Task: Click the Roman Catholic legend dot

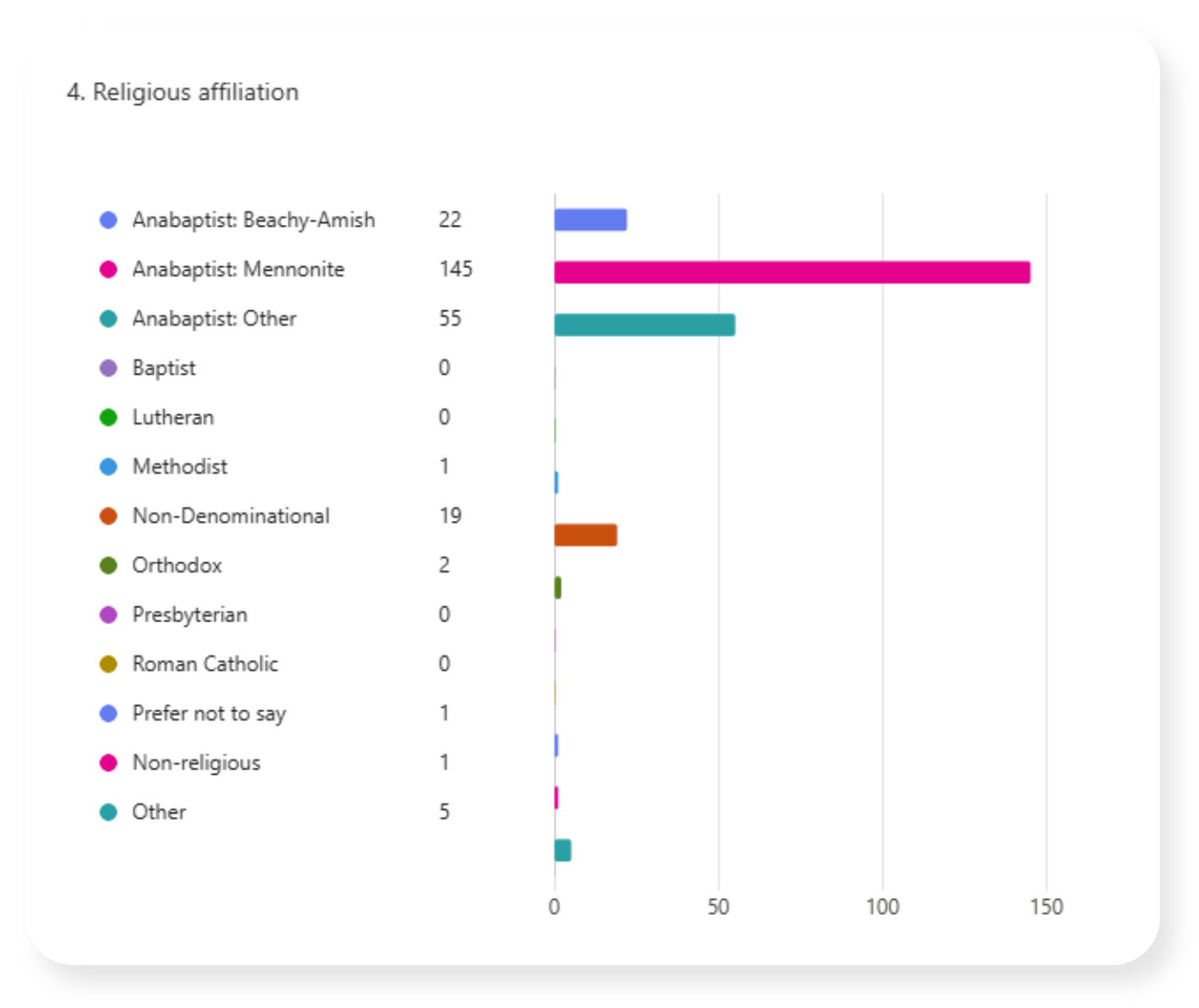Action: [x=108, y=664]
